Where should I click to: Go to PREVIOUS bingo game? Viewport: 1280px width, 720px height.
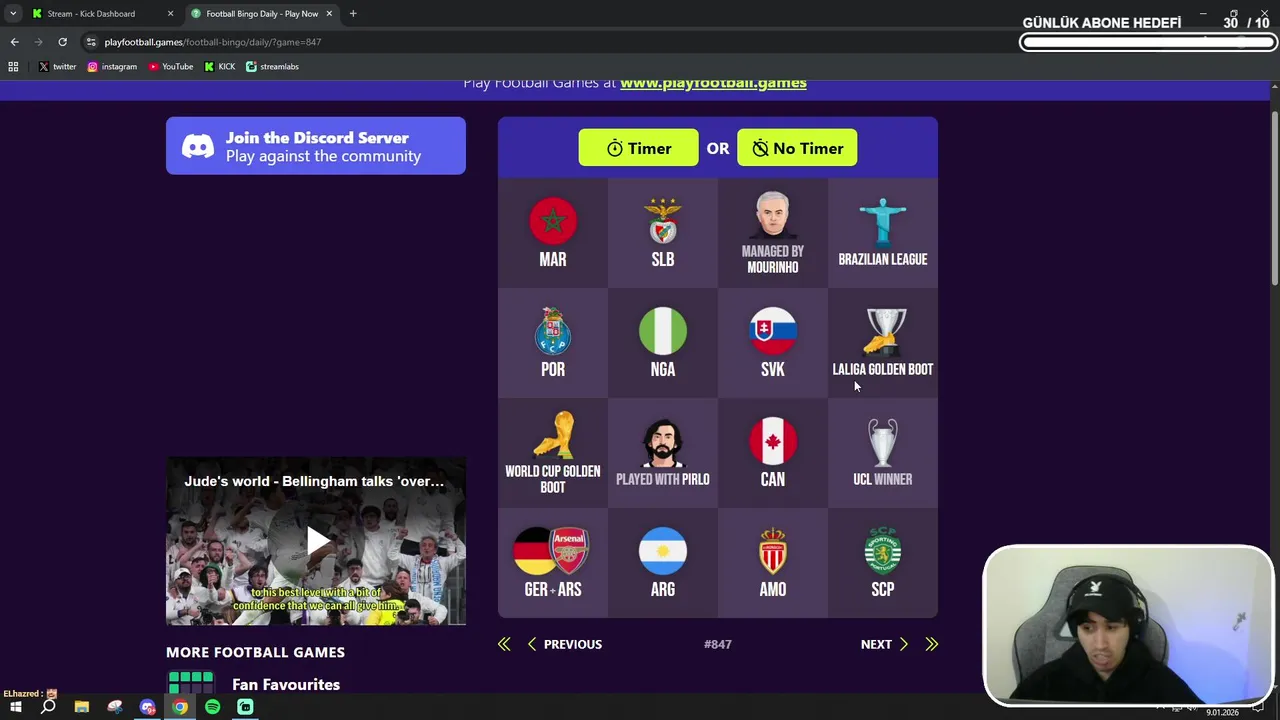click(x=564, y=644)
